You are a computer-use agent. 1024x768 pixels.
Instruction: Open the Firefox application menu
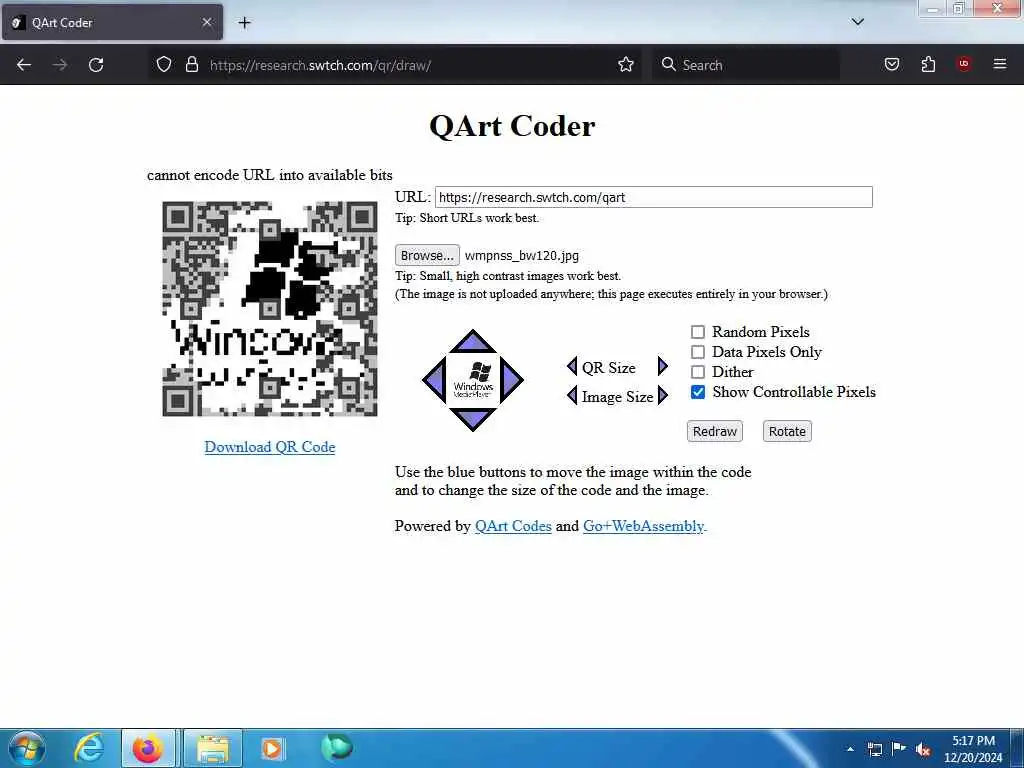click(x=1000, y=64)
